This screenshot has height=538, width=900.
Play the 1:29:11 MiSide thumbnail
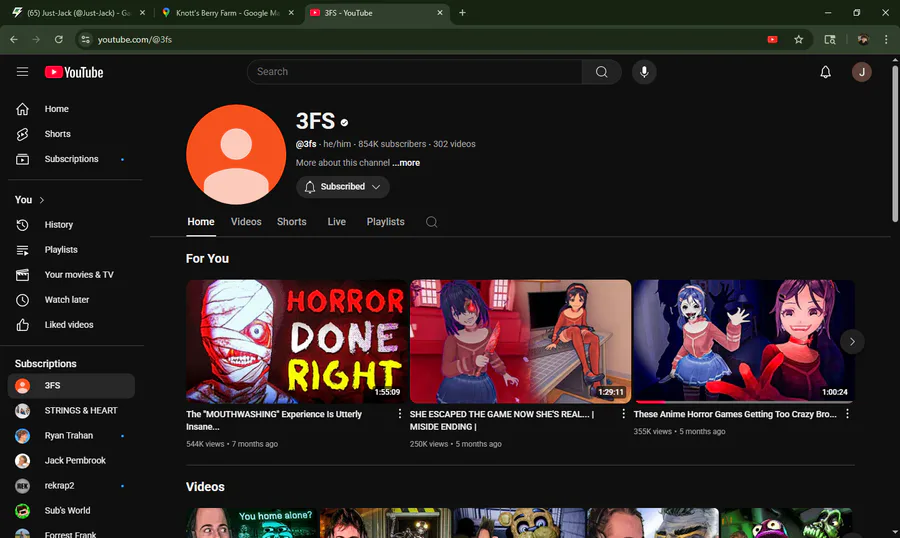pos(520,342)
